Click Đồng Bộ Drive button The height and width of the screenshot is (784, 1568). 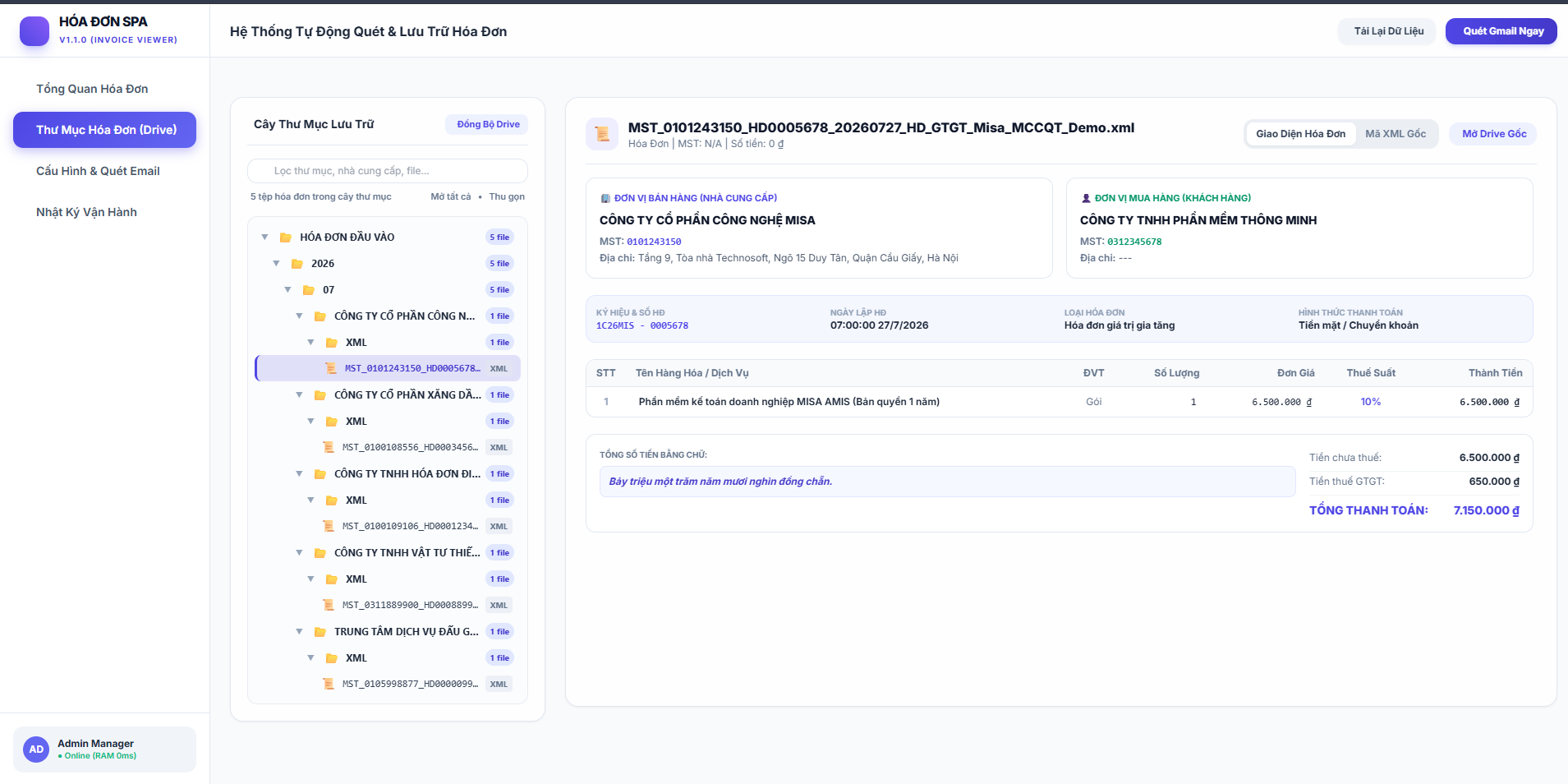(x=488, y=124)
